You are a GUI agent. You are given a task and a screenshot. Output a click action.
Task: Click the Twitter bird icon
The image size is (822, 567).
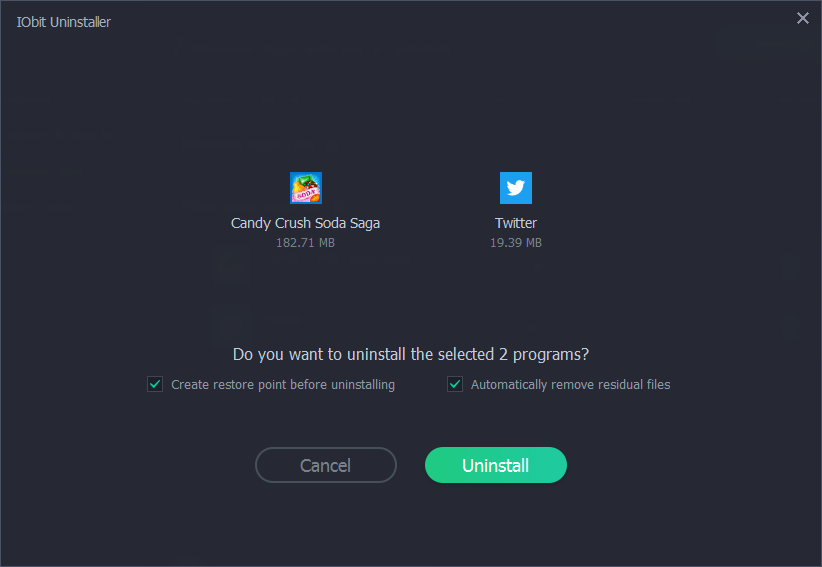pyautogui.click(x=516, y=188)
